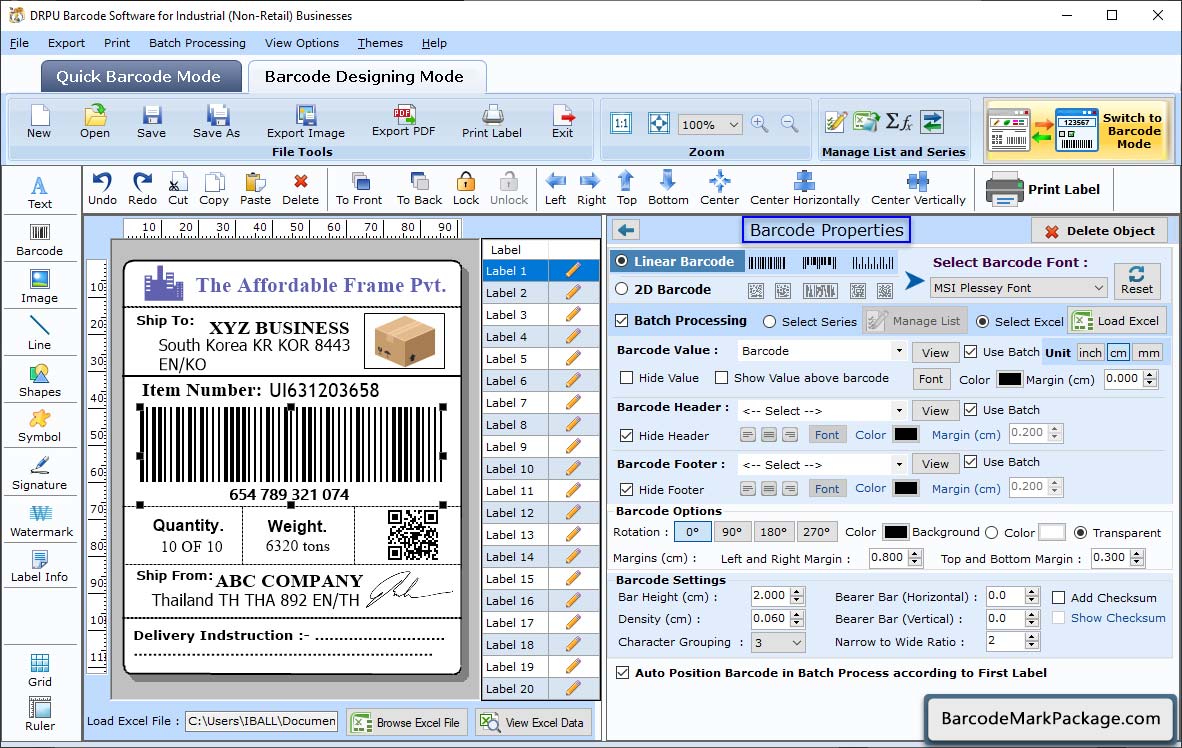Image resolution: width=1182 pixels, height=748 pixels.
Task: Toggle Auto Position Barcode in Batch Process
Action: click(623, 673)
